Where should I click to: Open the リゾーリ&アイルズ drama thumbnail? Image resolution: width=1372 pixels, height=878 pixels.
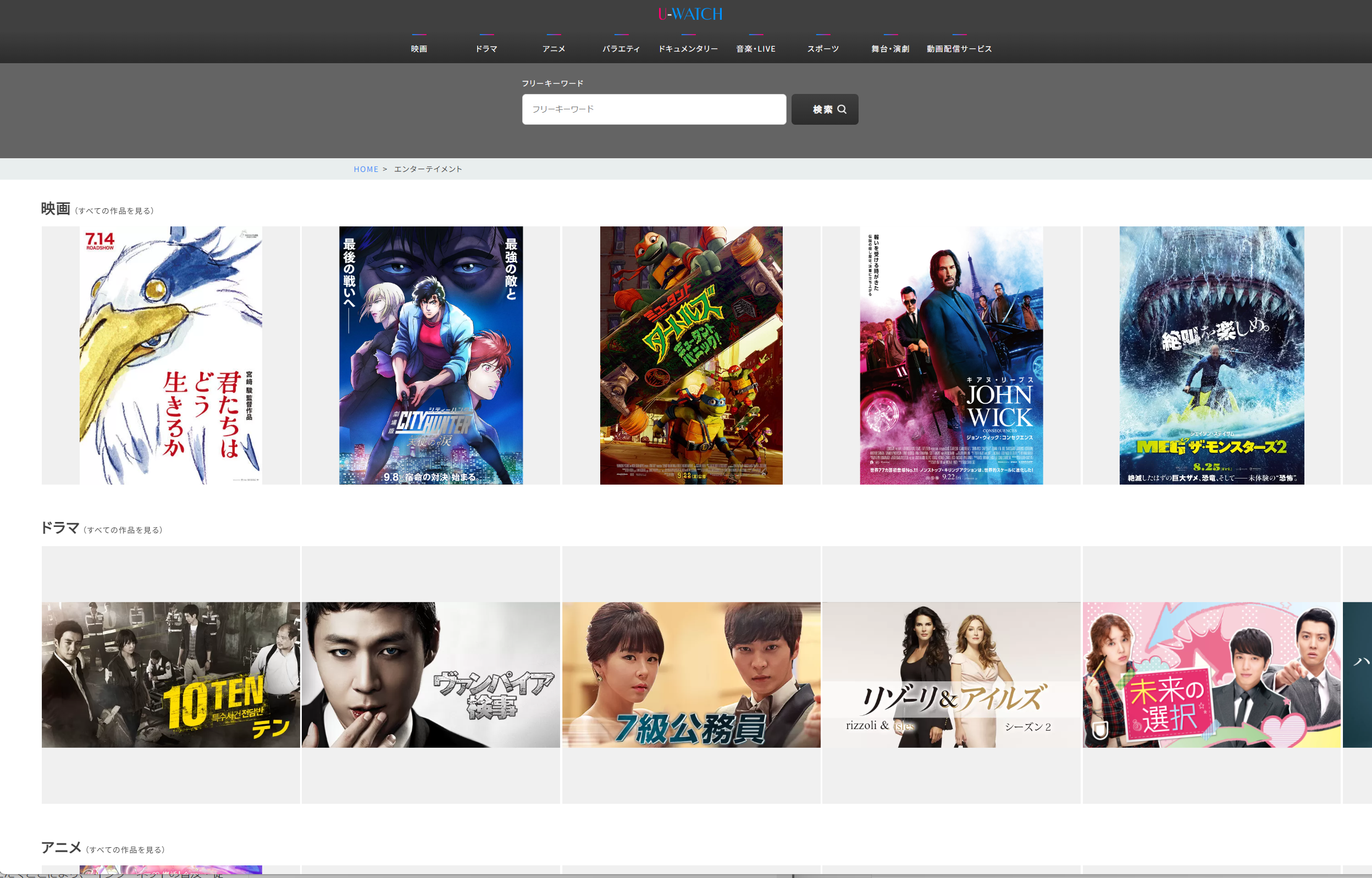[x=951, y=675]
